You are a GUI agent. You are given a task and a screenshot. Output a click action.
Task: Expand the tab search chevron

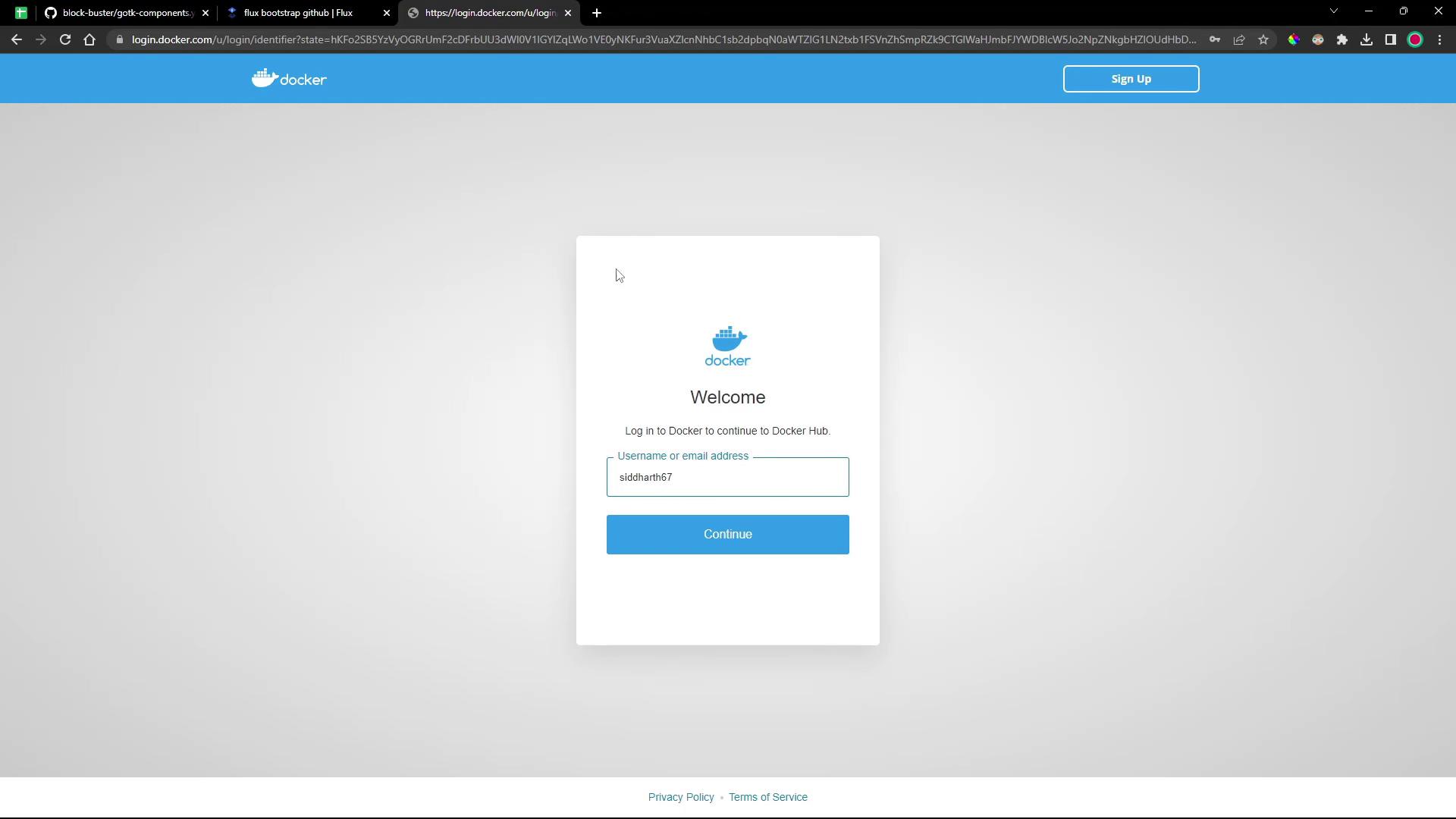click(x=1334, y=11)
